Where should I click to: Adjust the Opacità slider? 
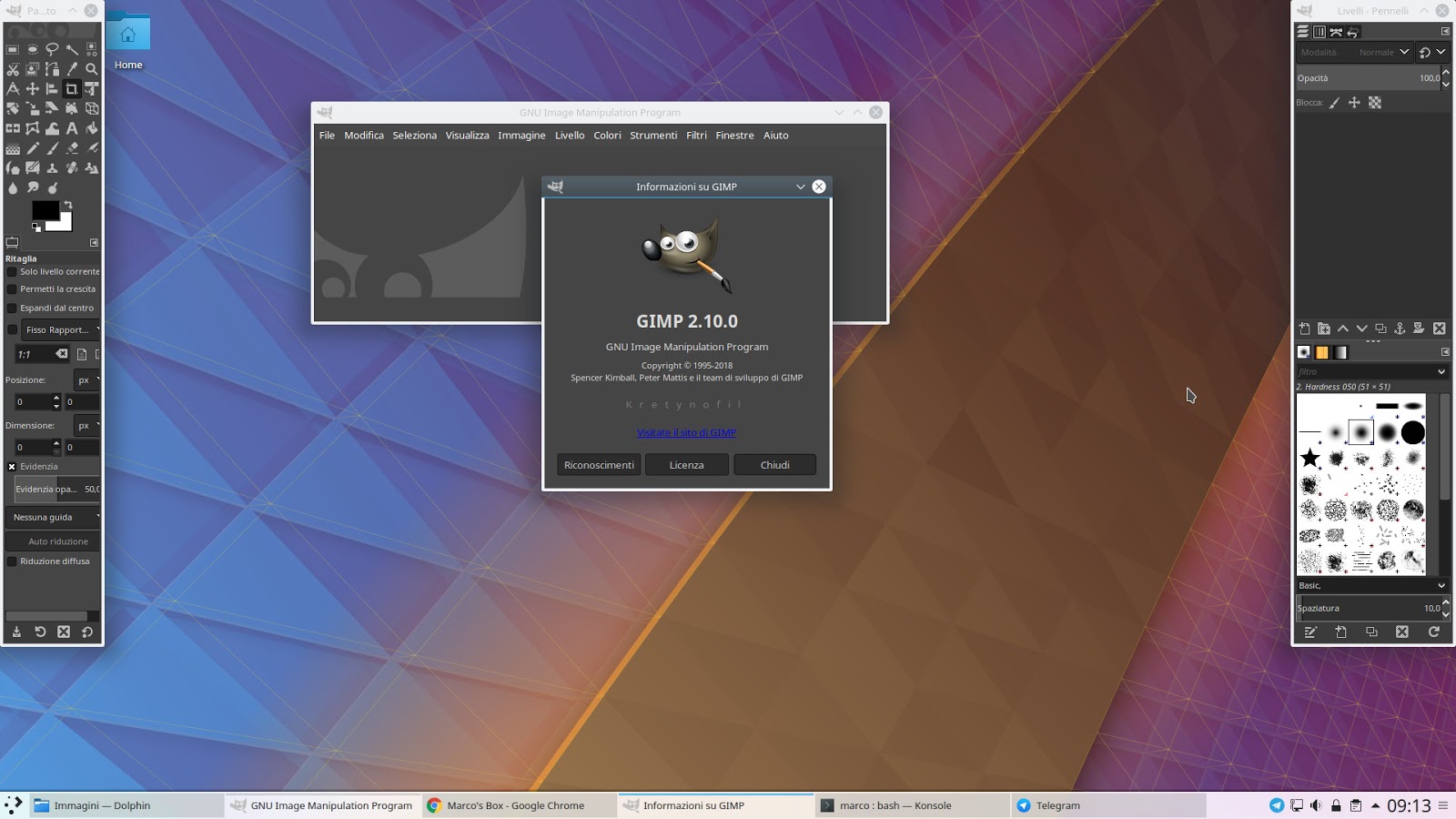click(1370, 78)
